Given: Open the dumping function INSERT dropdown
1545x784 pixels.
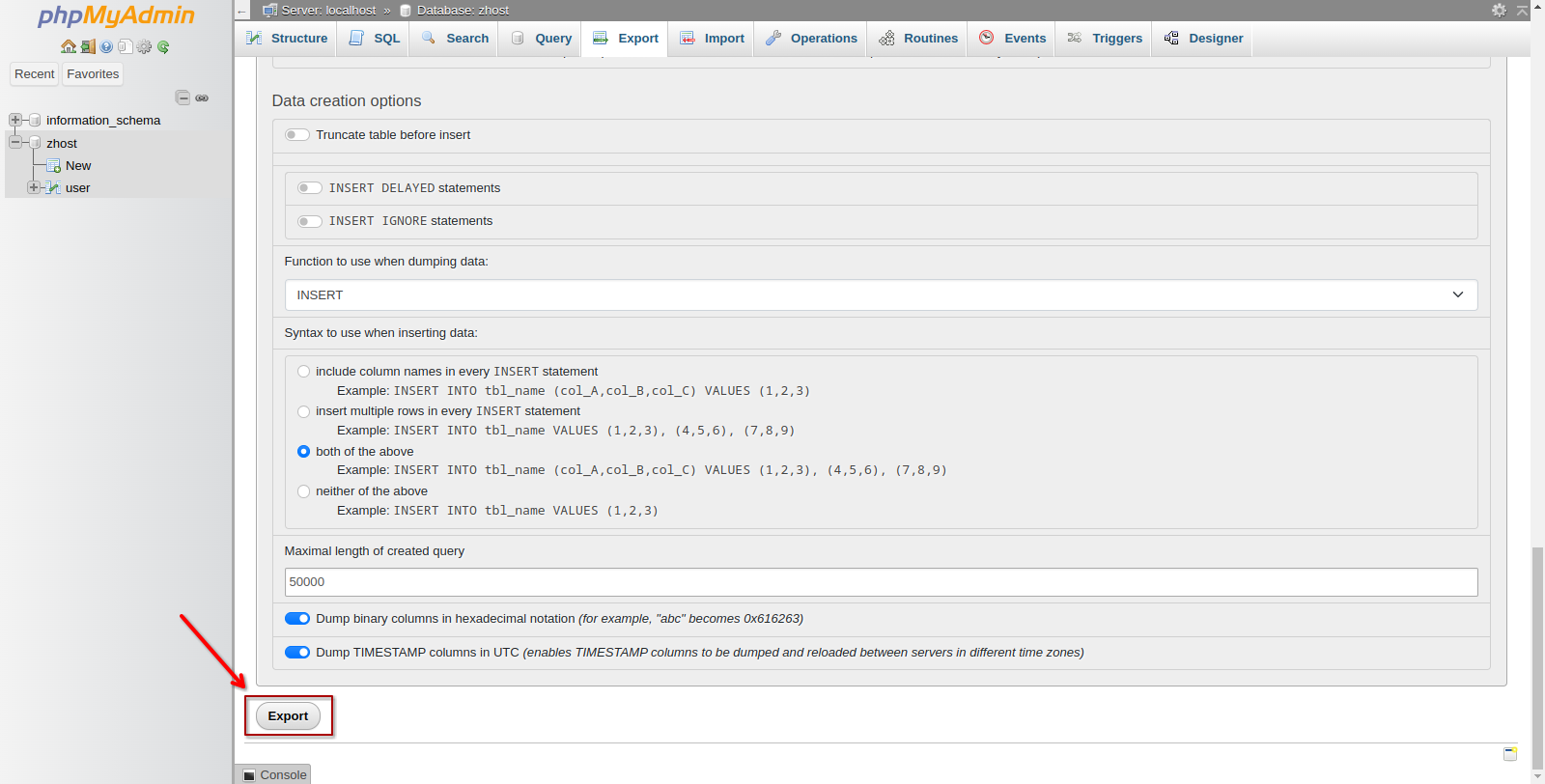Looking at the screenshot, I should [x=881, y=295].
